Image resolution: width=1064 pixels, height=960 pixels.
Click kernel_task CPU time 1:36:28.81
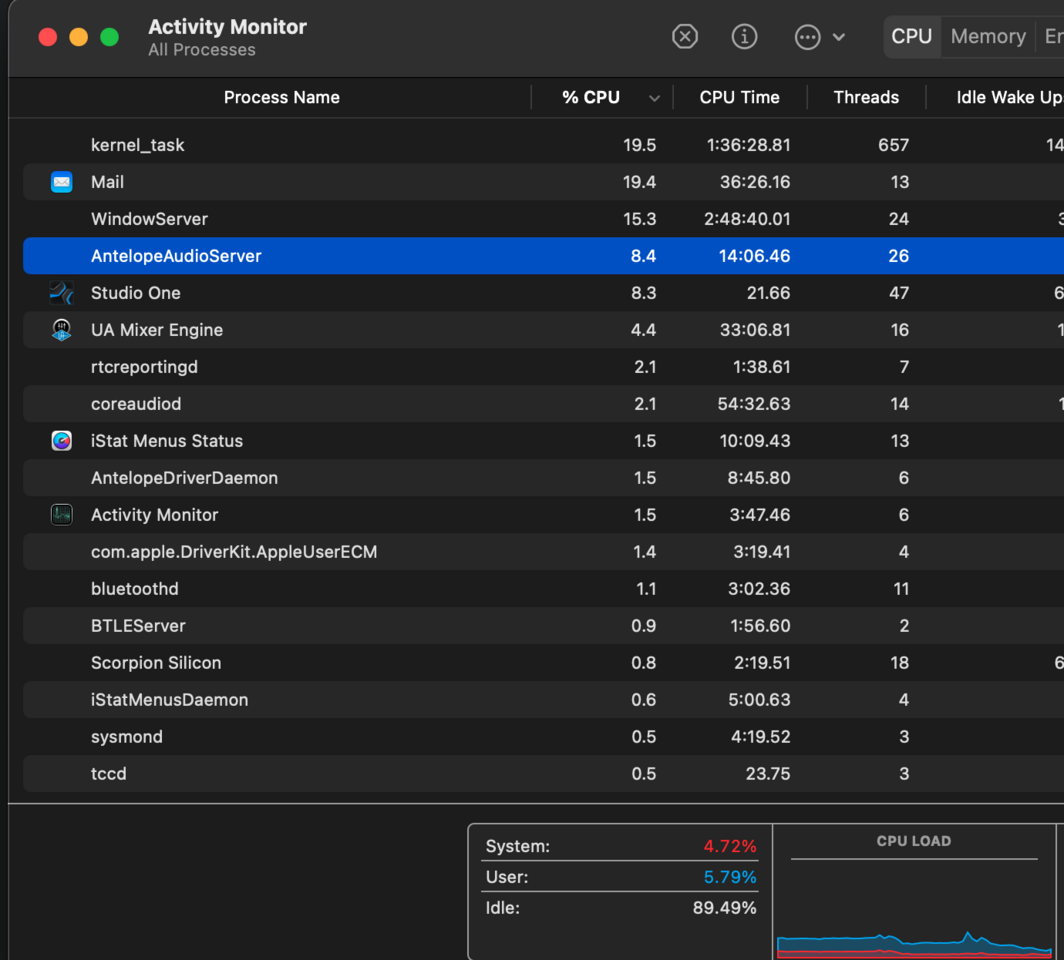click(748, 145)
